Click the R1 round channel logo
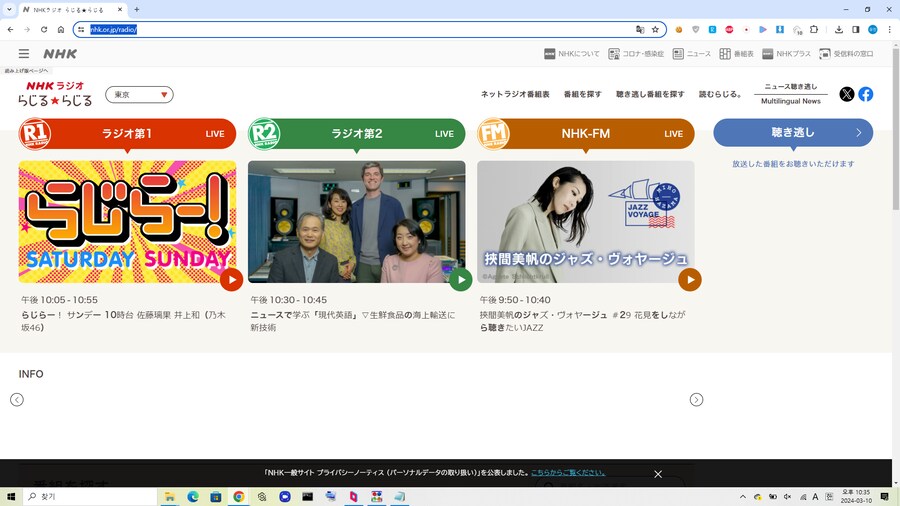 pos(34,134)
